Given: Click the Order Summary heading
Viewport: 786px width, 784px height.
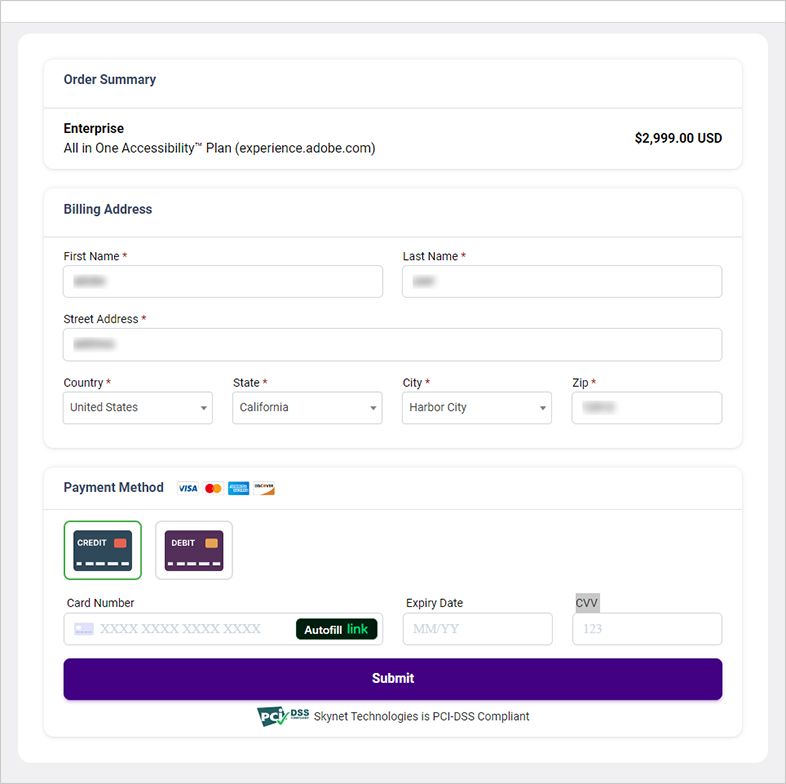Looking at the screenshot, I should click(110, 80).
